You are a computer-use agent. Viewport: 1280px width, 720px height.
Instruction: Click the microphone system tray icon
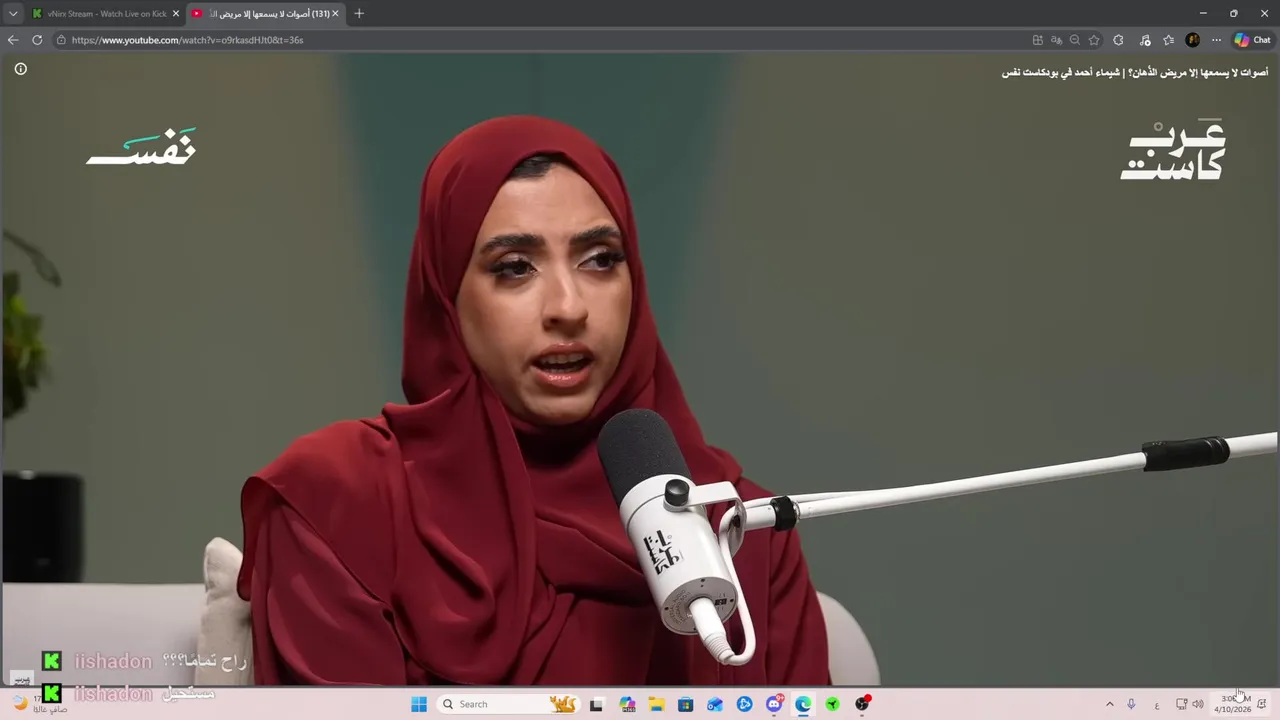click(x=1131, y=704)
